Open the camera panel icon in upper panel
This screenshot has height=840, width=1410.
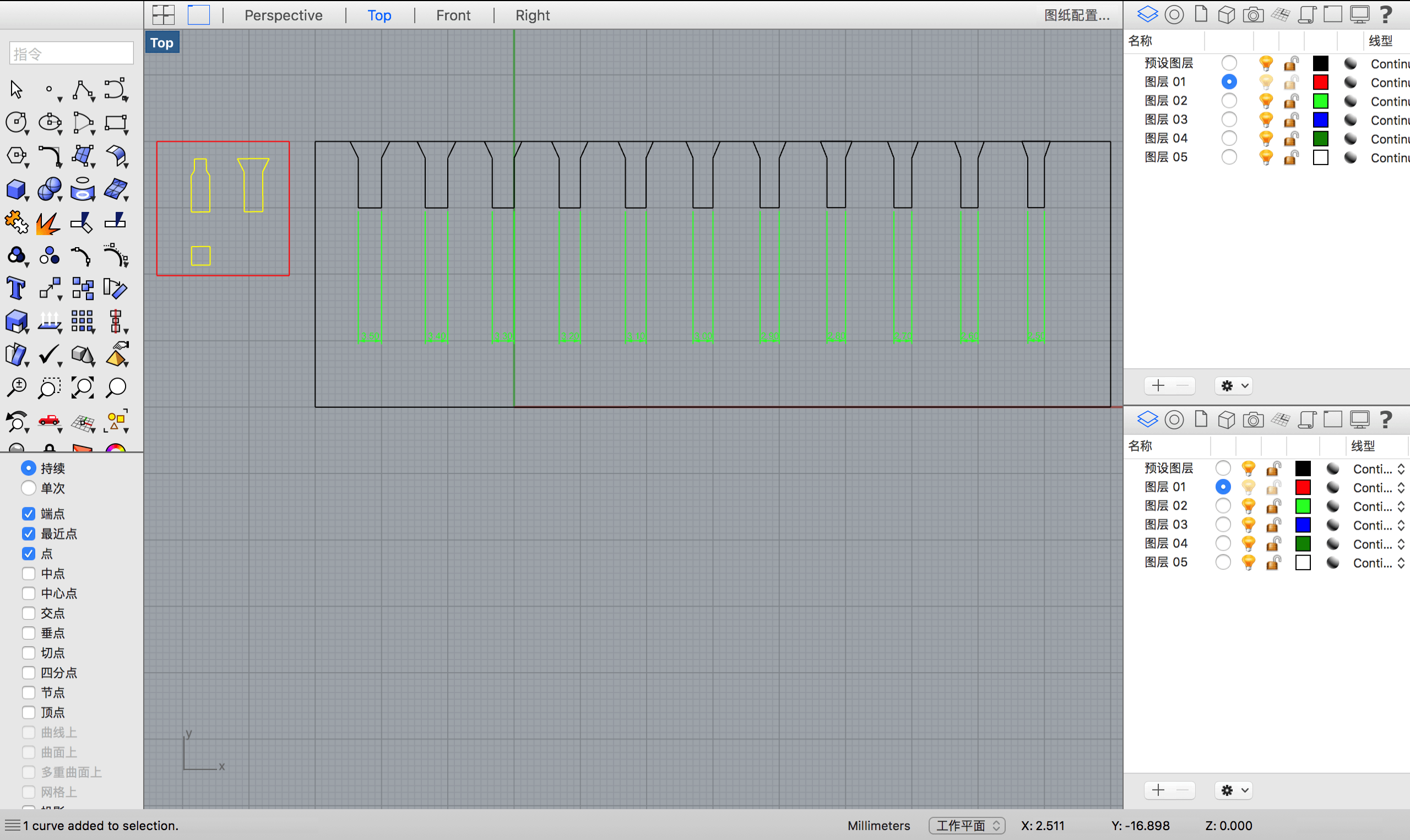(x=1252, y=14)
